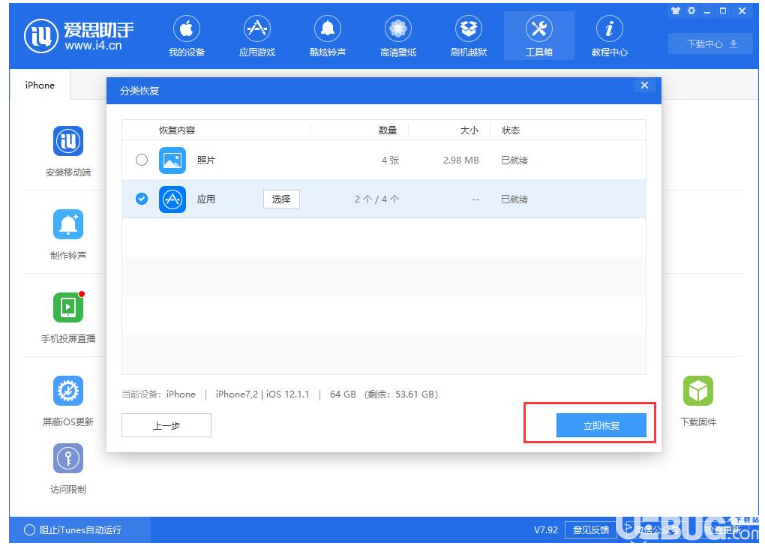Select the 照片 photos radio button

pyautogui.click(x=141, y=160)
